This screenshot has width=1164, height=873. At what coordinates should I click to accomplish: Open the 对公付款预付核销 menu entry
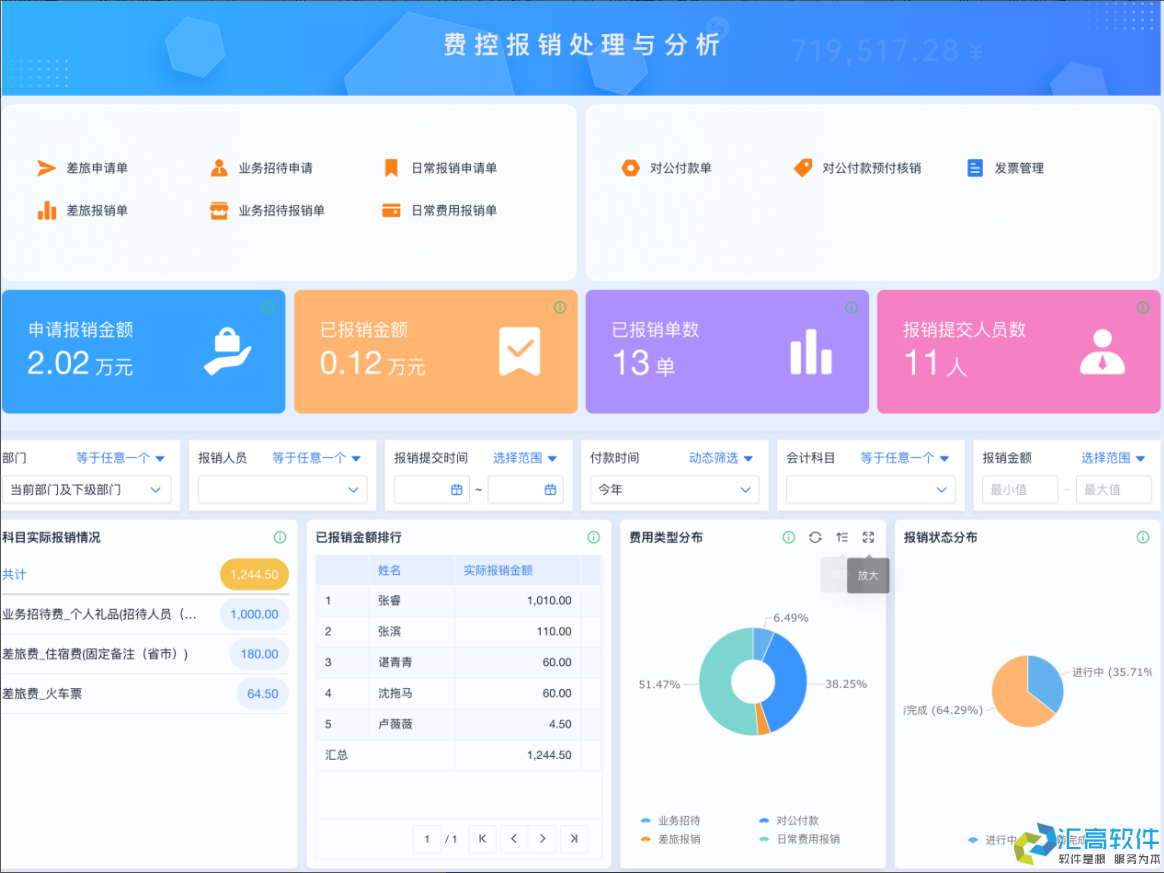click(860, 167)
